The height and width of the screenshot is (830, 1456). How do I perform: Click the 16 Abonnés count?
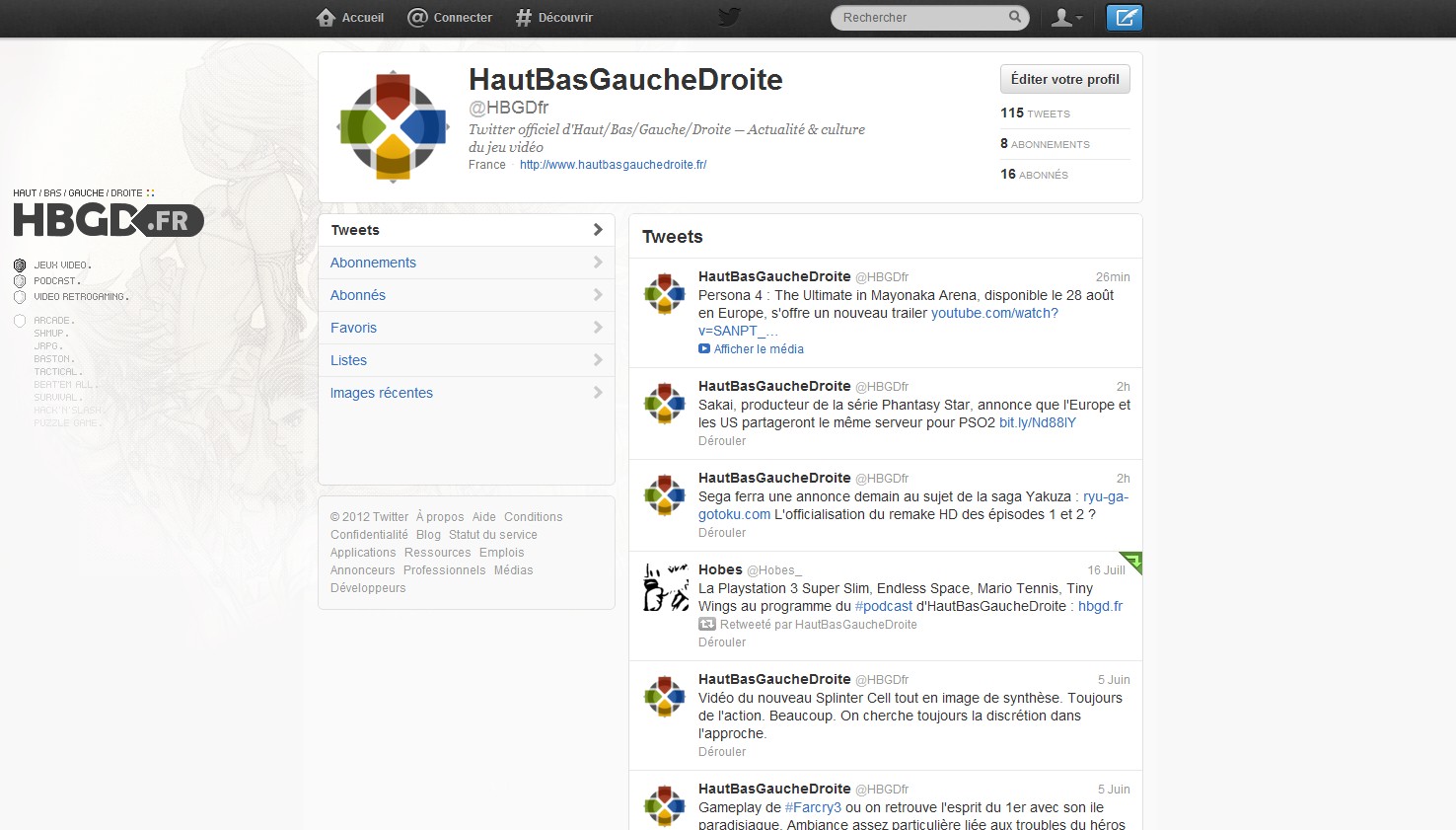pos(1034,175)
